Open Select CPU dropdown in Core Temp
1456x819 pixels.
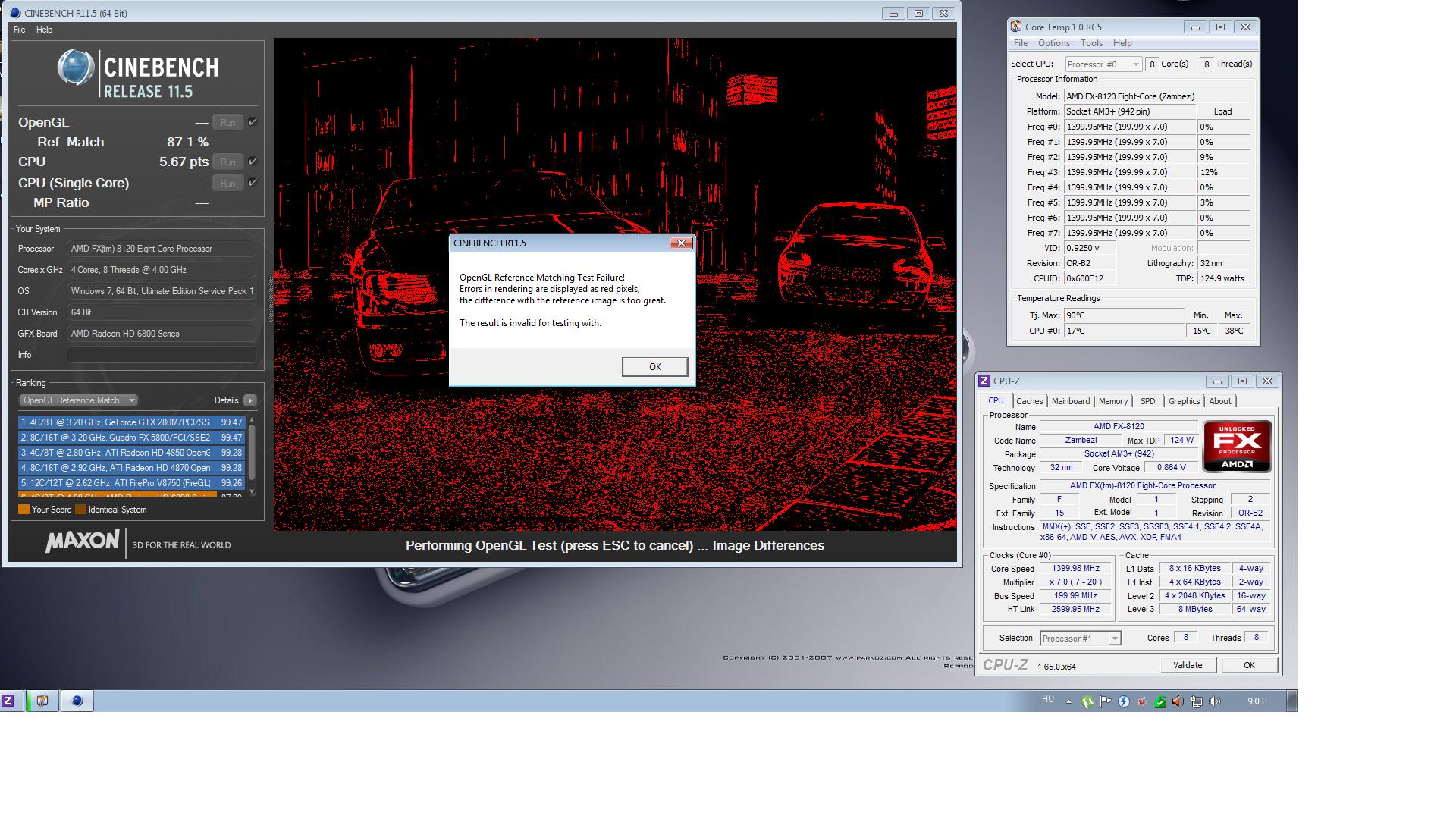(1103, 64)
